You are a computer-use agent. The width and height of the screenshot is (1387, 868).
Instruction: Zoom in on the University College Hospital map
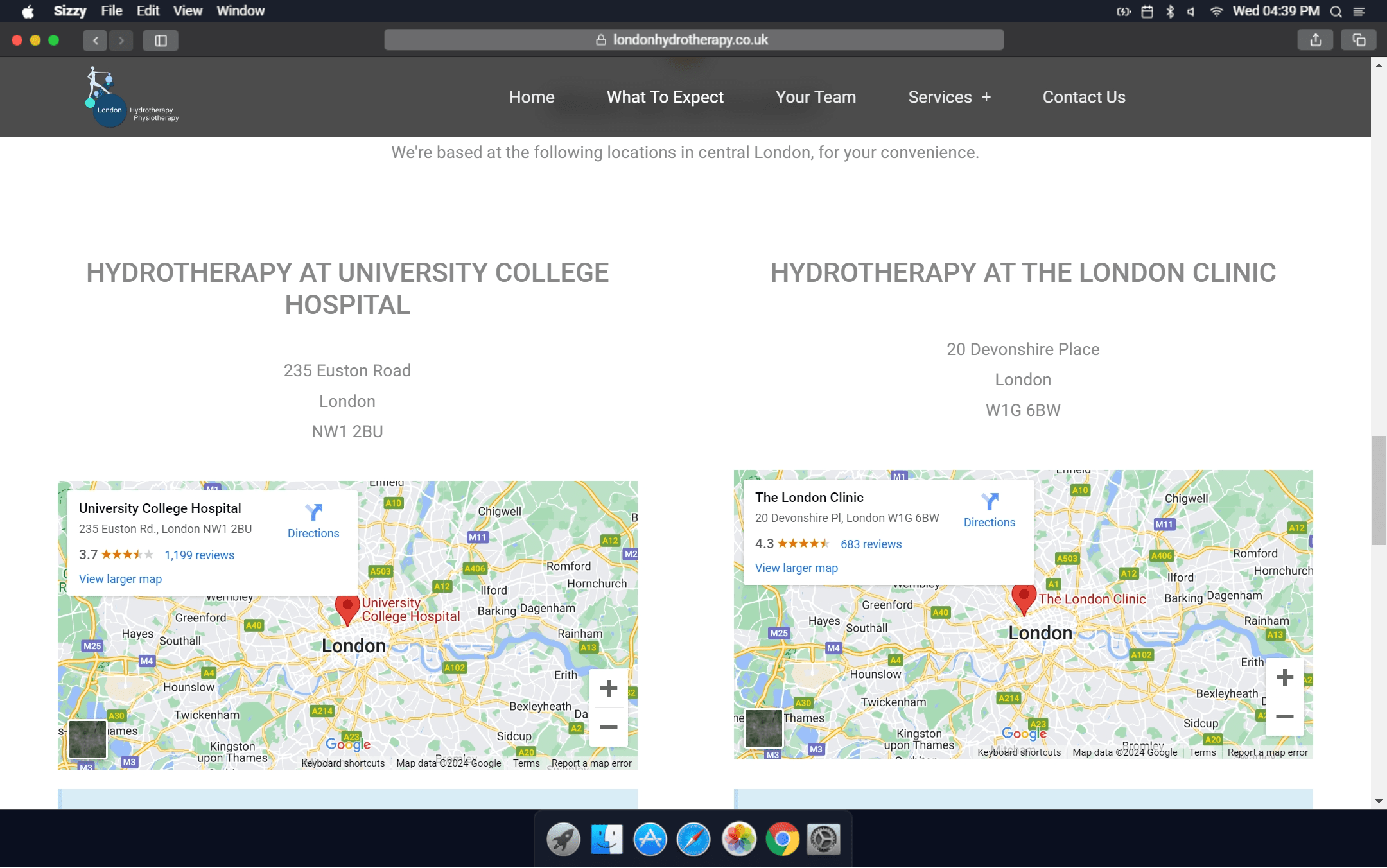pyautogui.click(x=608, y=688)
